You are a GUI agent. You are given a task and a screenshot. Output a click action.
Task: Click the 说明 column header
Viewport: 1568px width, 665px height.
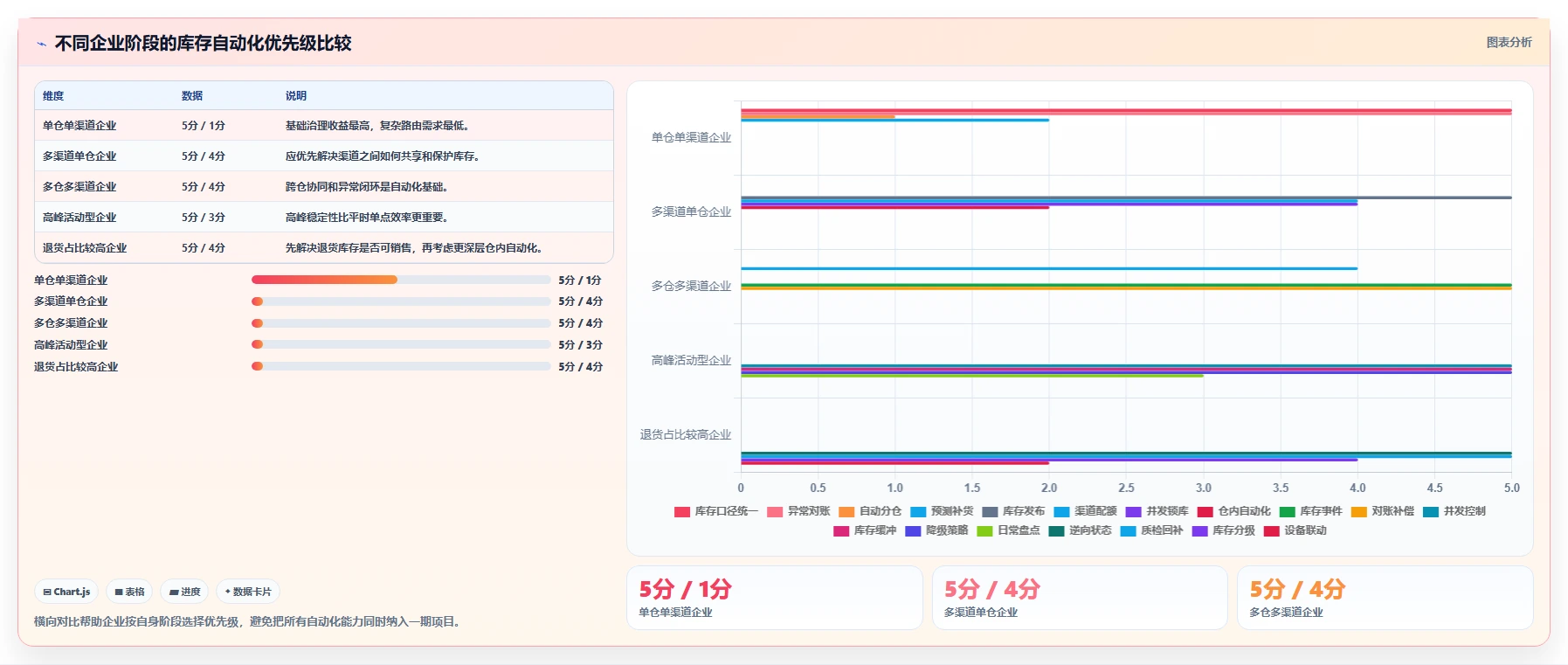(x=296, y=96)
